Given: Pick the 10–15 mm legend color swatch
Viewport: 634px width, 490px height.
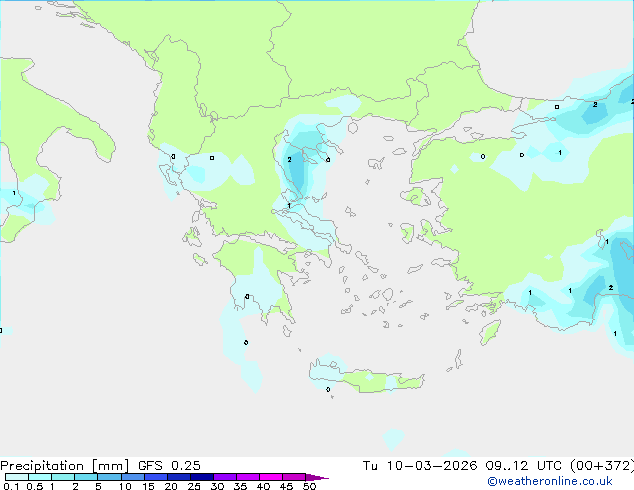Looking at the screenshot, I should (x=132, y=477).
